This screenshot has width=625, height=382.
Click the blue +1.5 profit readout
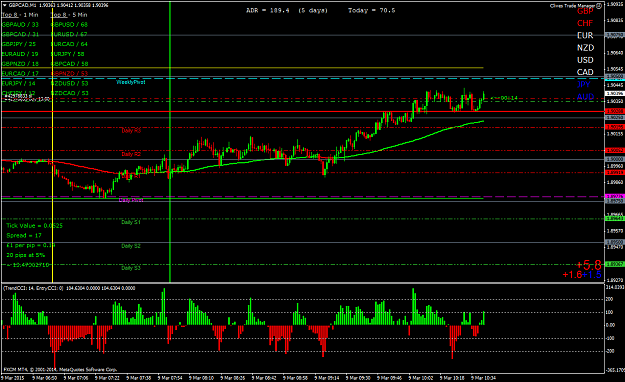coord(592,275)
